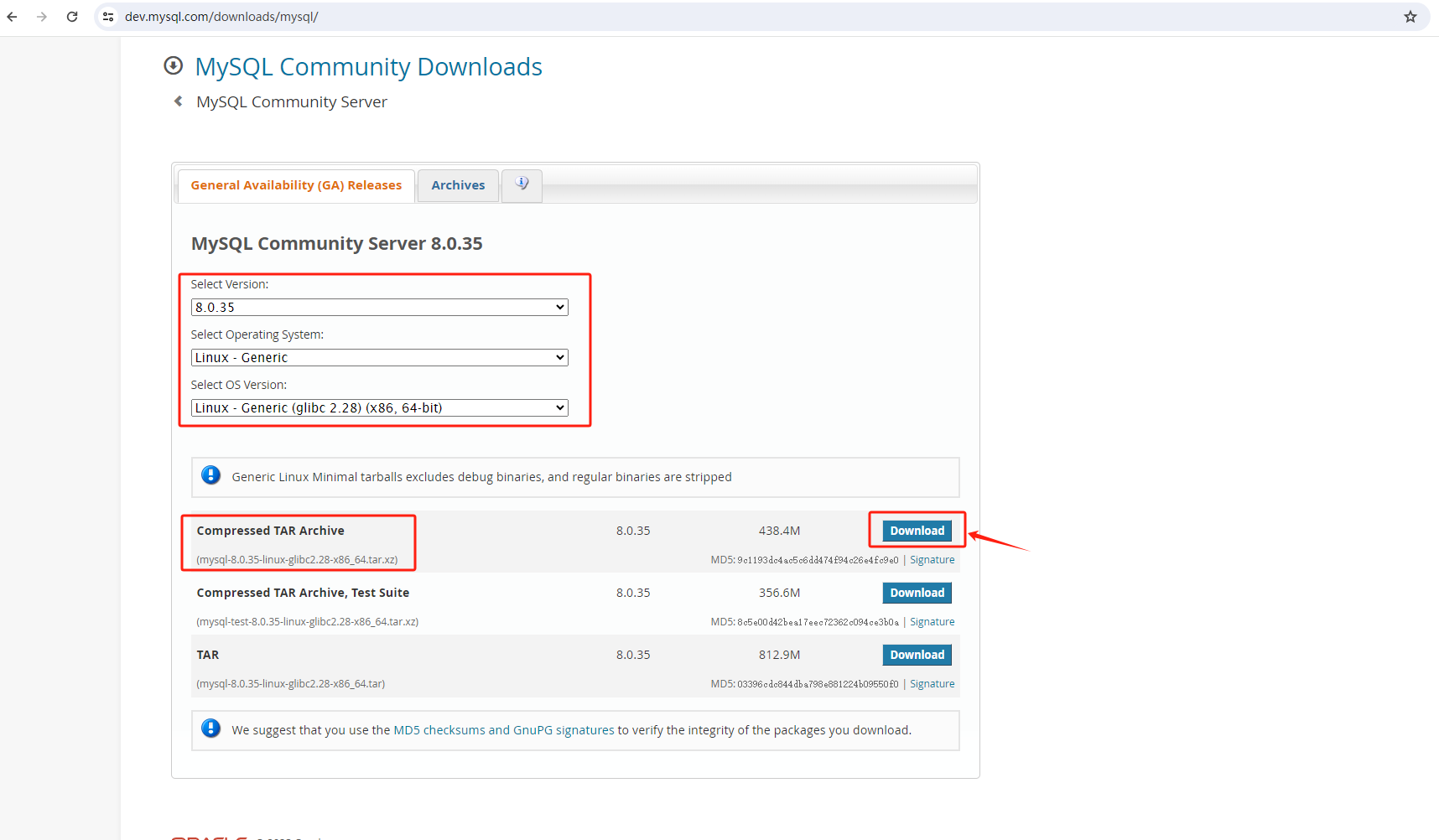Screen dimensions: 1439x840
Task: Click the download circle icon beside page title
Action: point(174,65)
